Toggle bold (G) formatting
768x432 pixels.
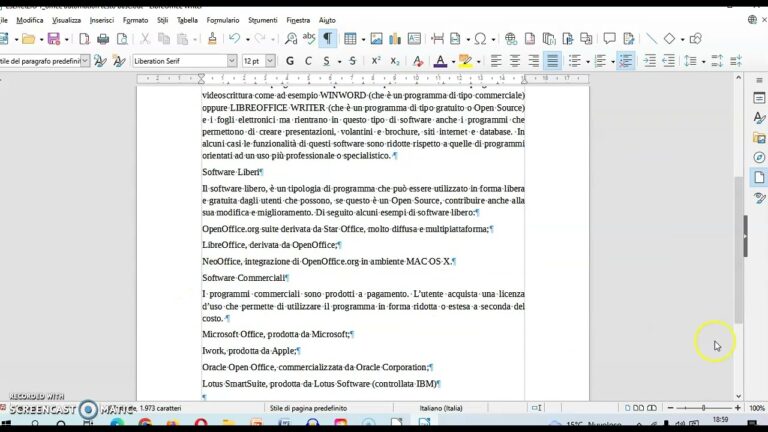pos(290,61)
